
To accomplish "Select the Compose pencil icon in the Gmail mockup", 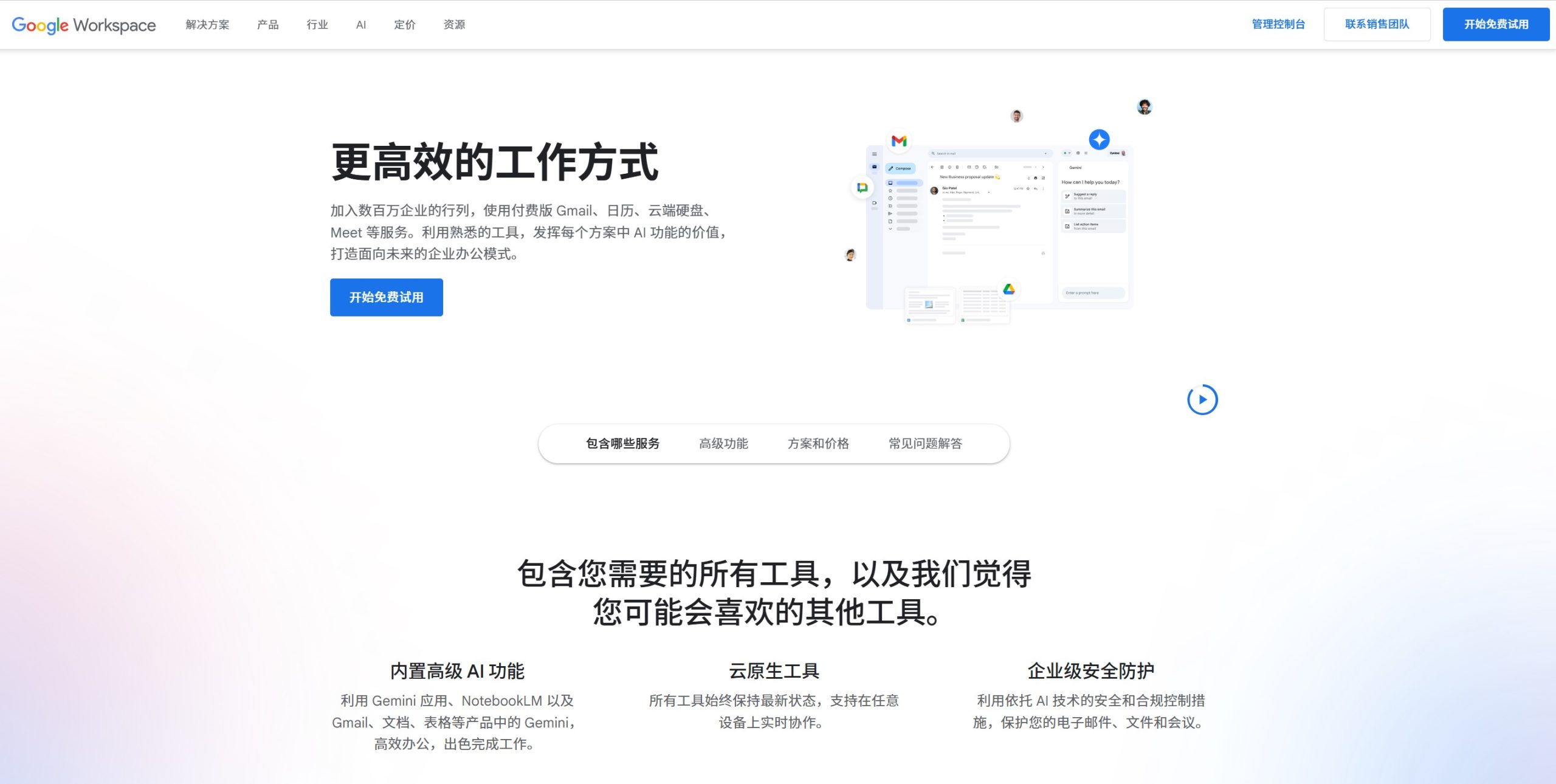I will 890,168.
